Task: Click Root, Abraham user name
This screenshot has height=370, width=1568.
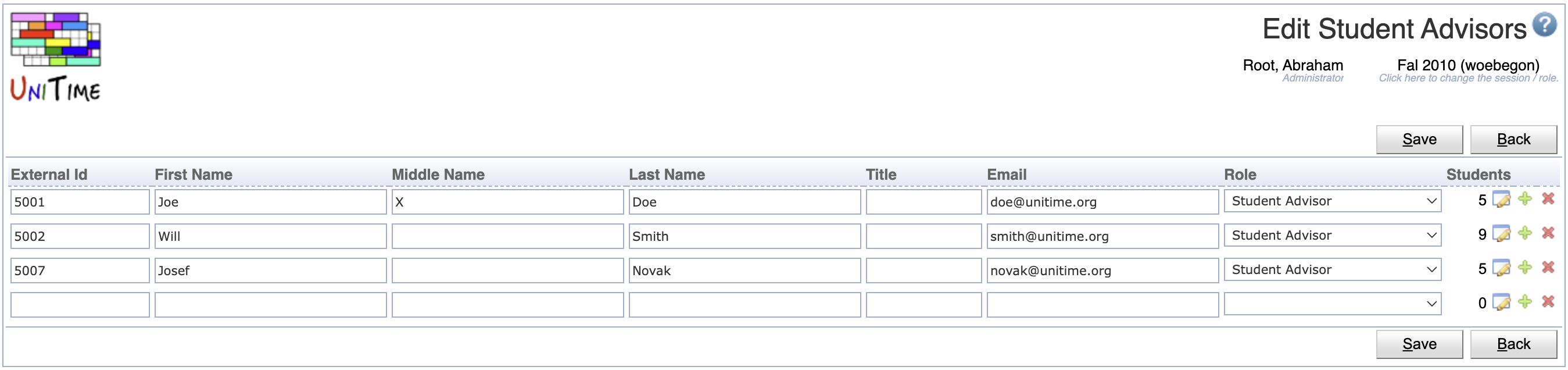Action: pyautogui.click(x=1293, y=65)
